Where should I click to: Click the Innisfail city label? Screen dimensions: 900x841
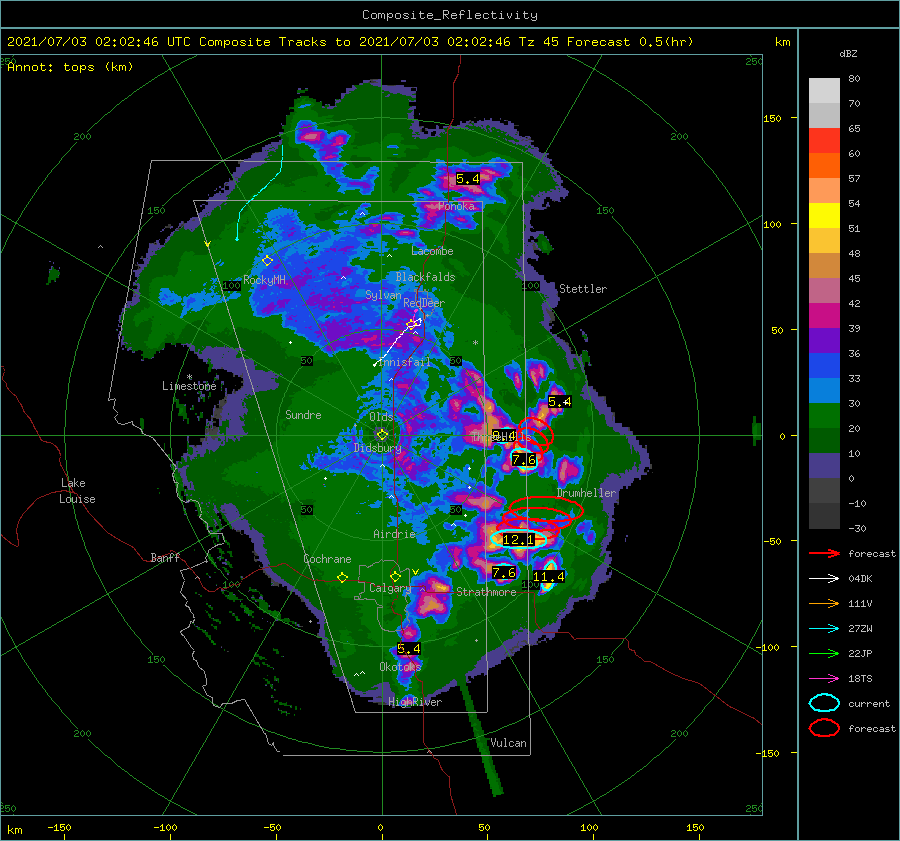[x=405, y=362]
